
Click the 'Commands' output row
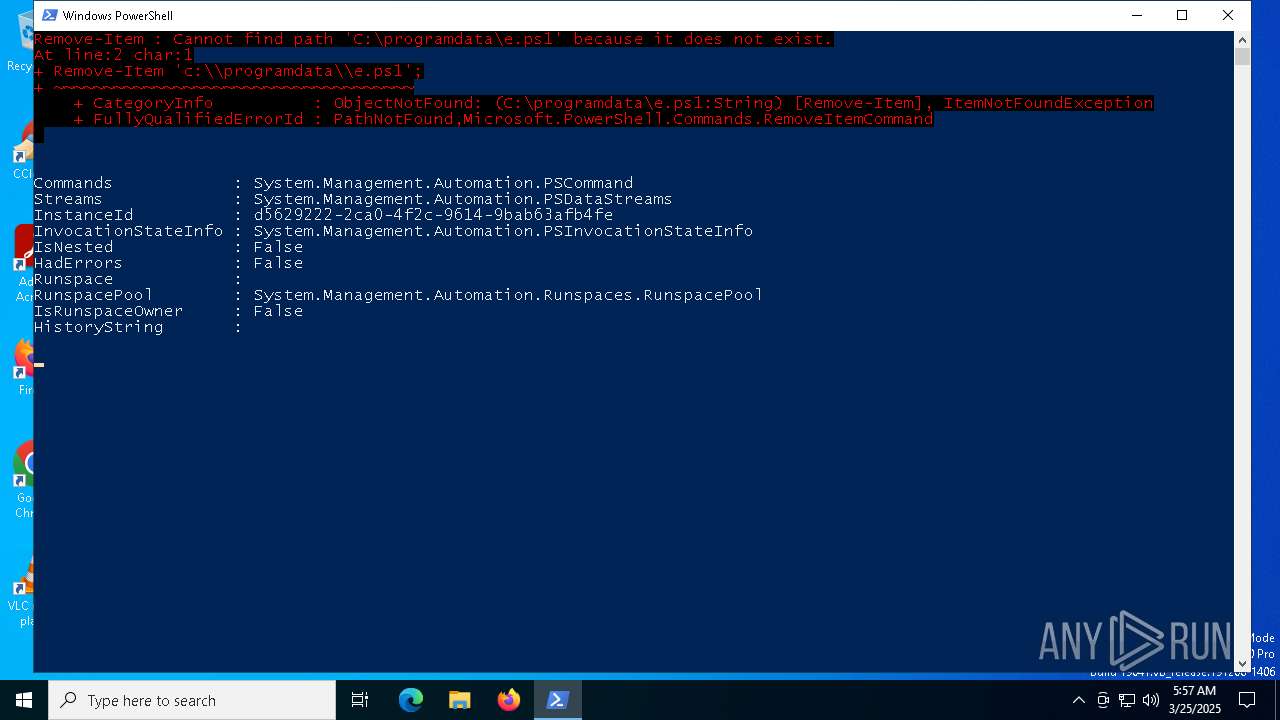tap(333, 183)
